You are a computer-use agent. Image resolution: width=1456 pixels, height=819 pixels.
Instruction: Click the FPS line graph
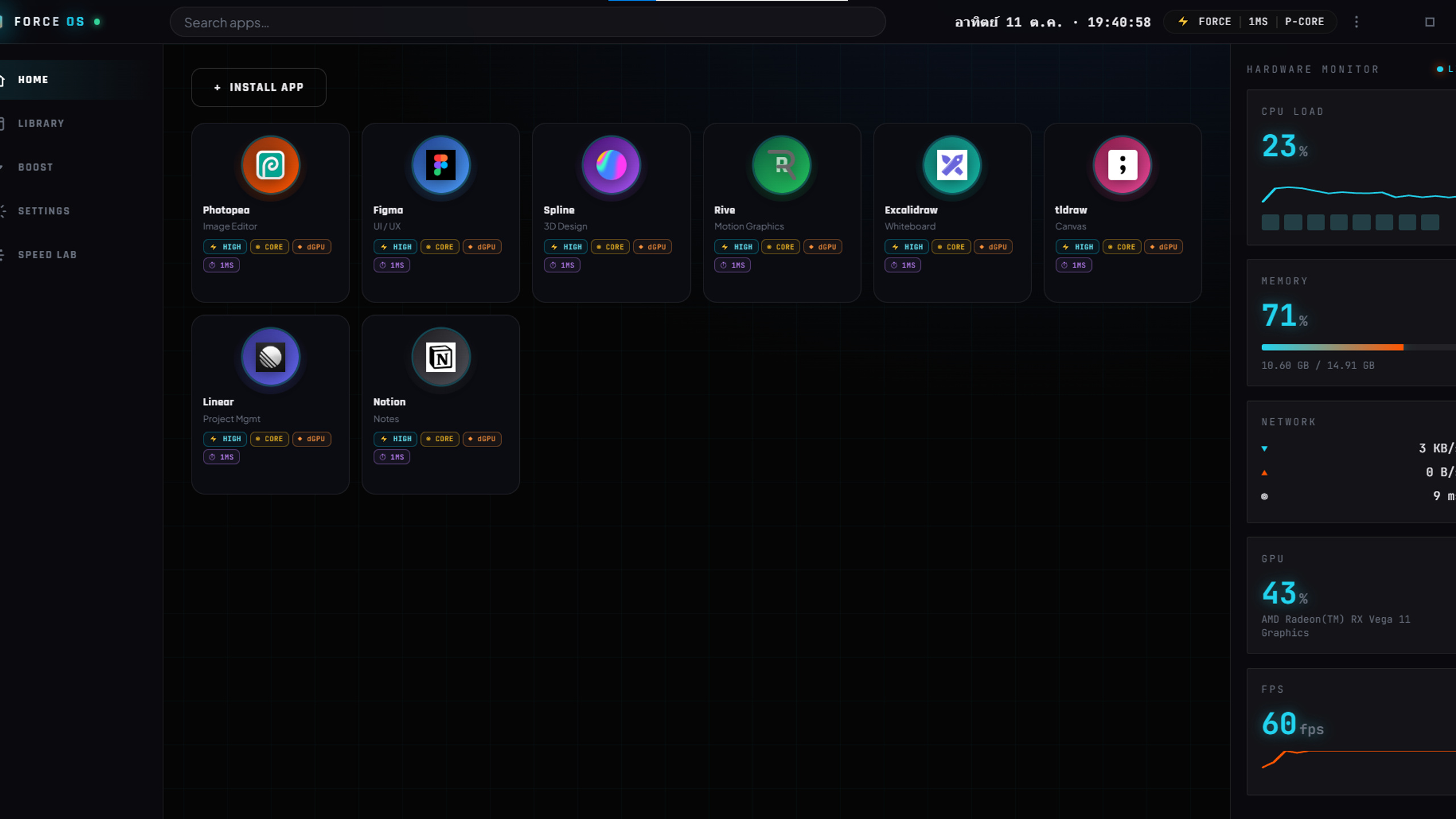pyautogui.click(x=1359, y=759)
